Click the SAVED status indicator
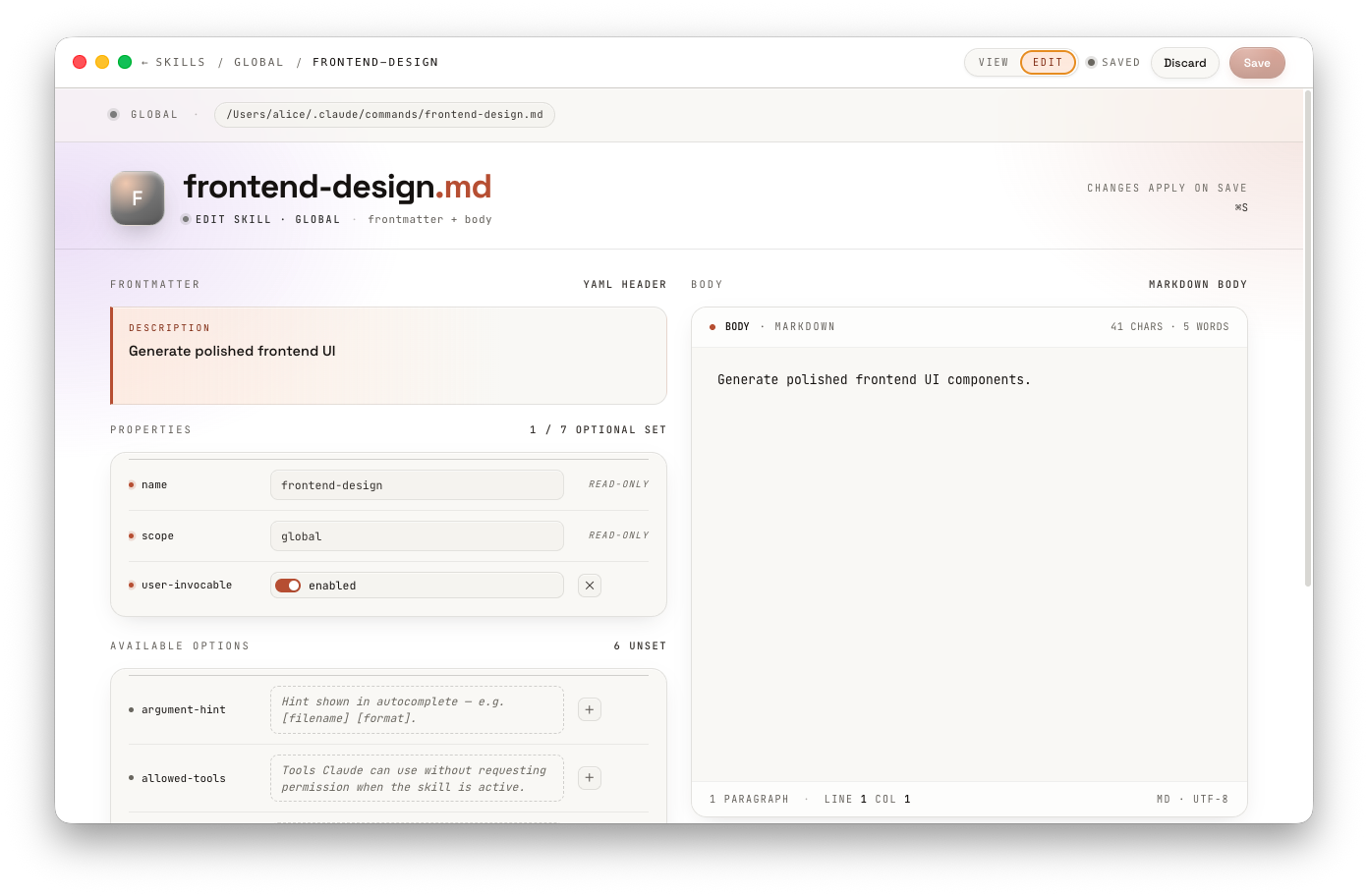Viewport: 1368px width, 896px height. [x=1113, y=62]
